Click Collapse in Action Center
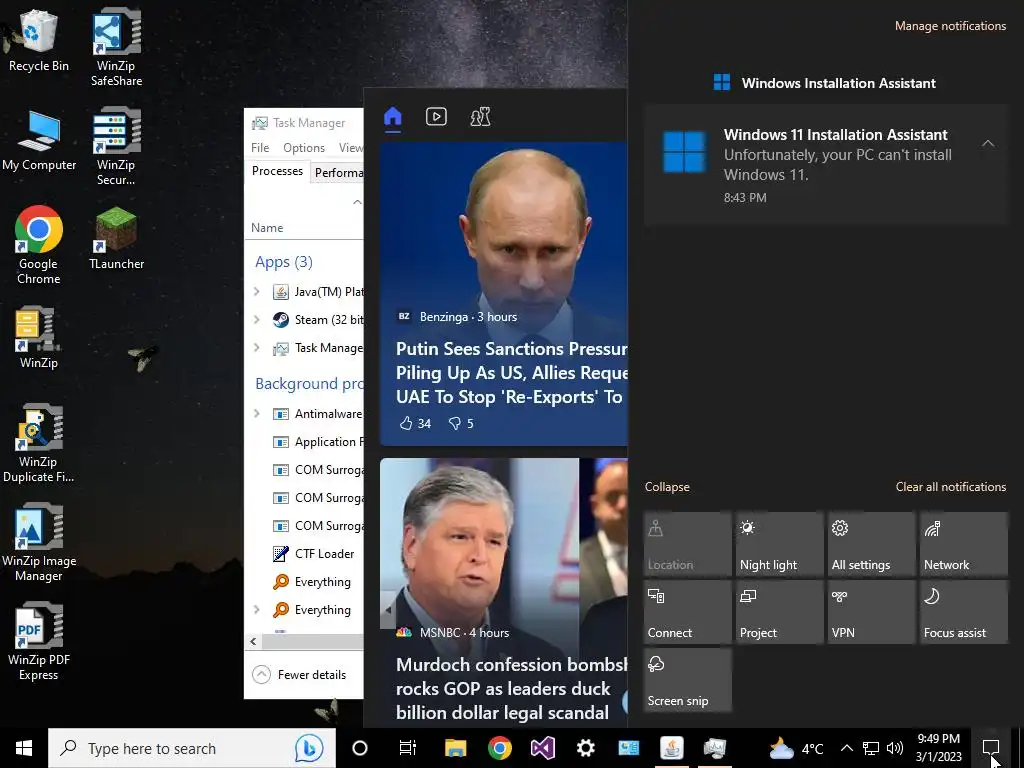Viewport: 1024px width, 768px height. tap(667, 487)
